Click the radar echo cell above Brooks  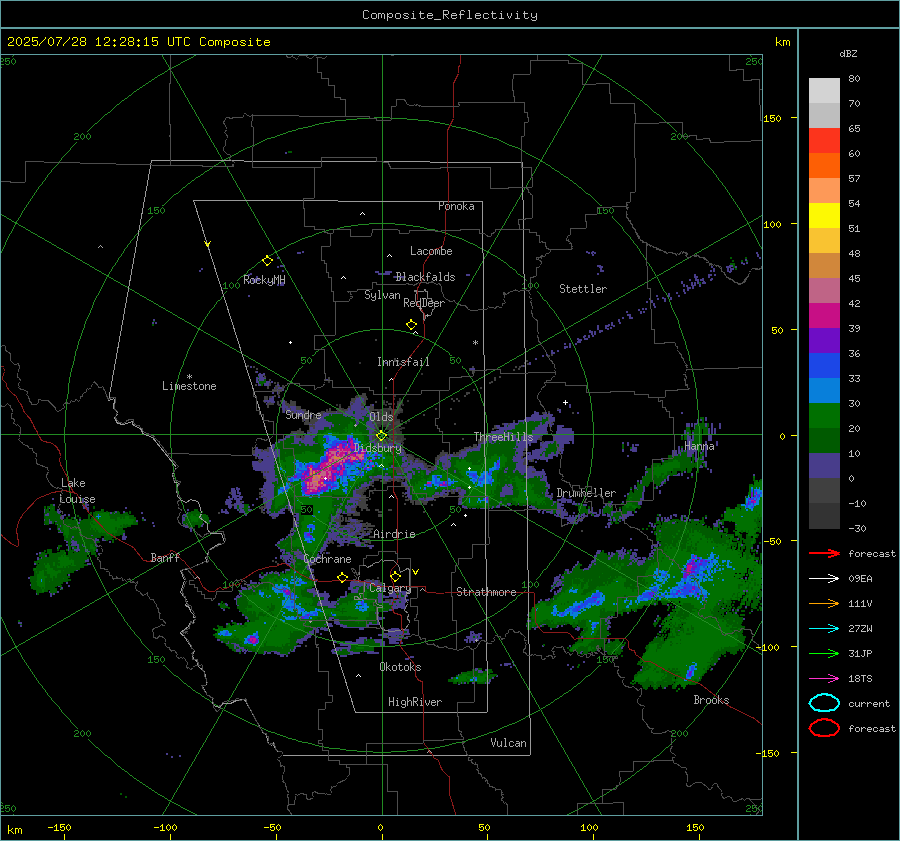pos(691,670)
